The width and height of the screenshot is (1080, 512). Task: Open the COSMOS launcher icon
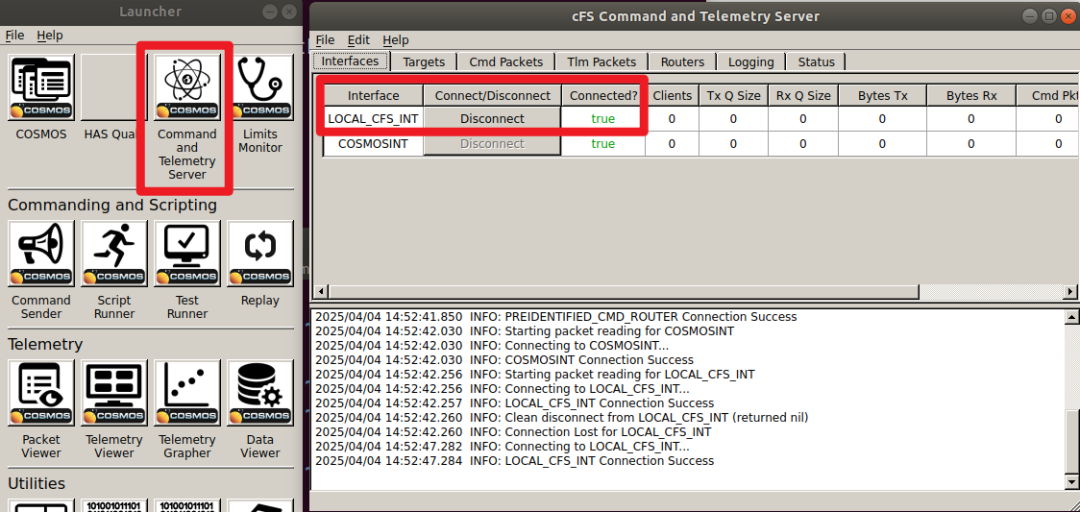41,88
